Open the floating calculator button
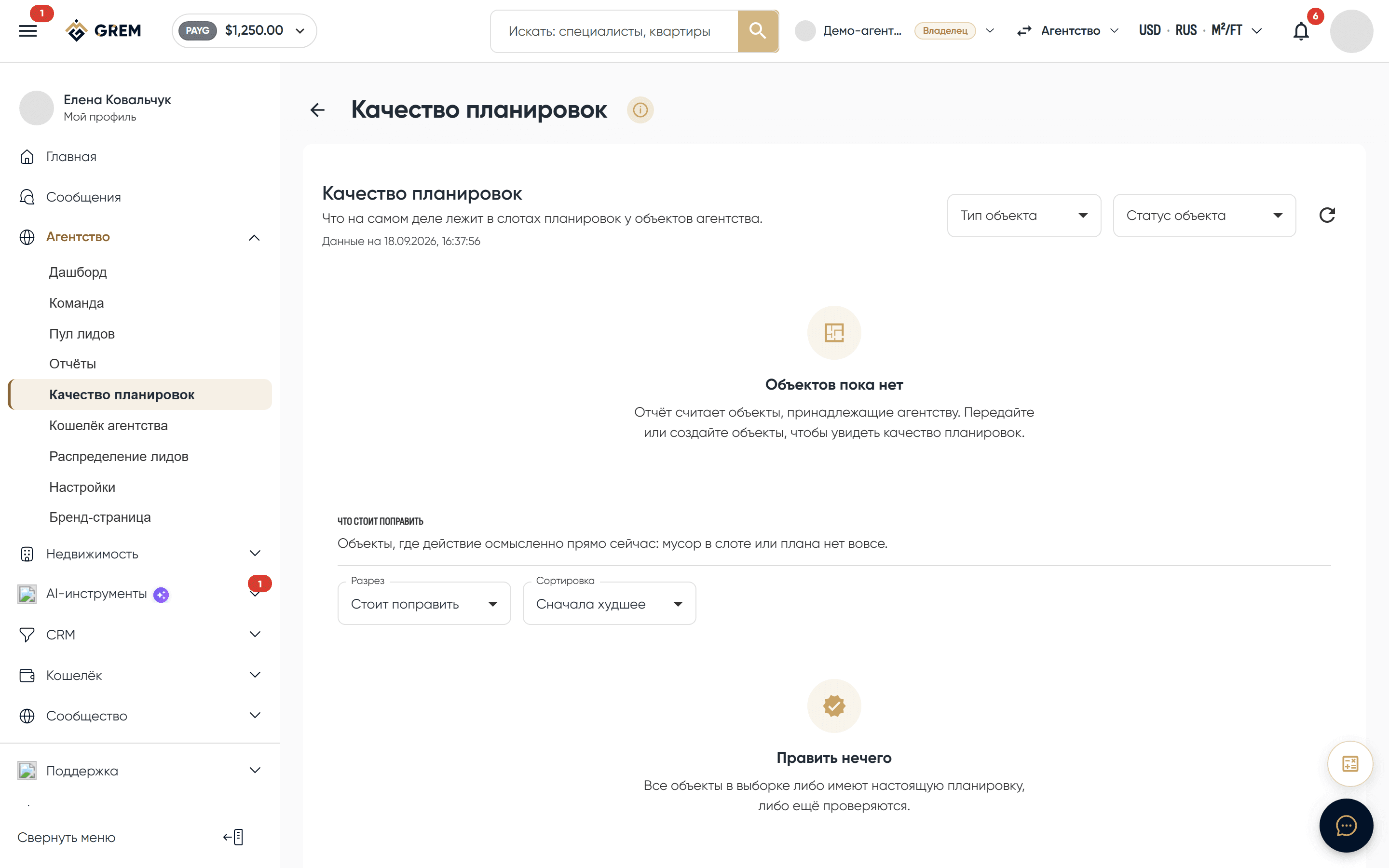The width and height of the screenshot is (1389, 868). [x=1350, y=764]
